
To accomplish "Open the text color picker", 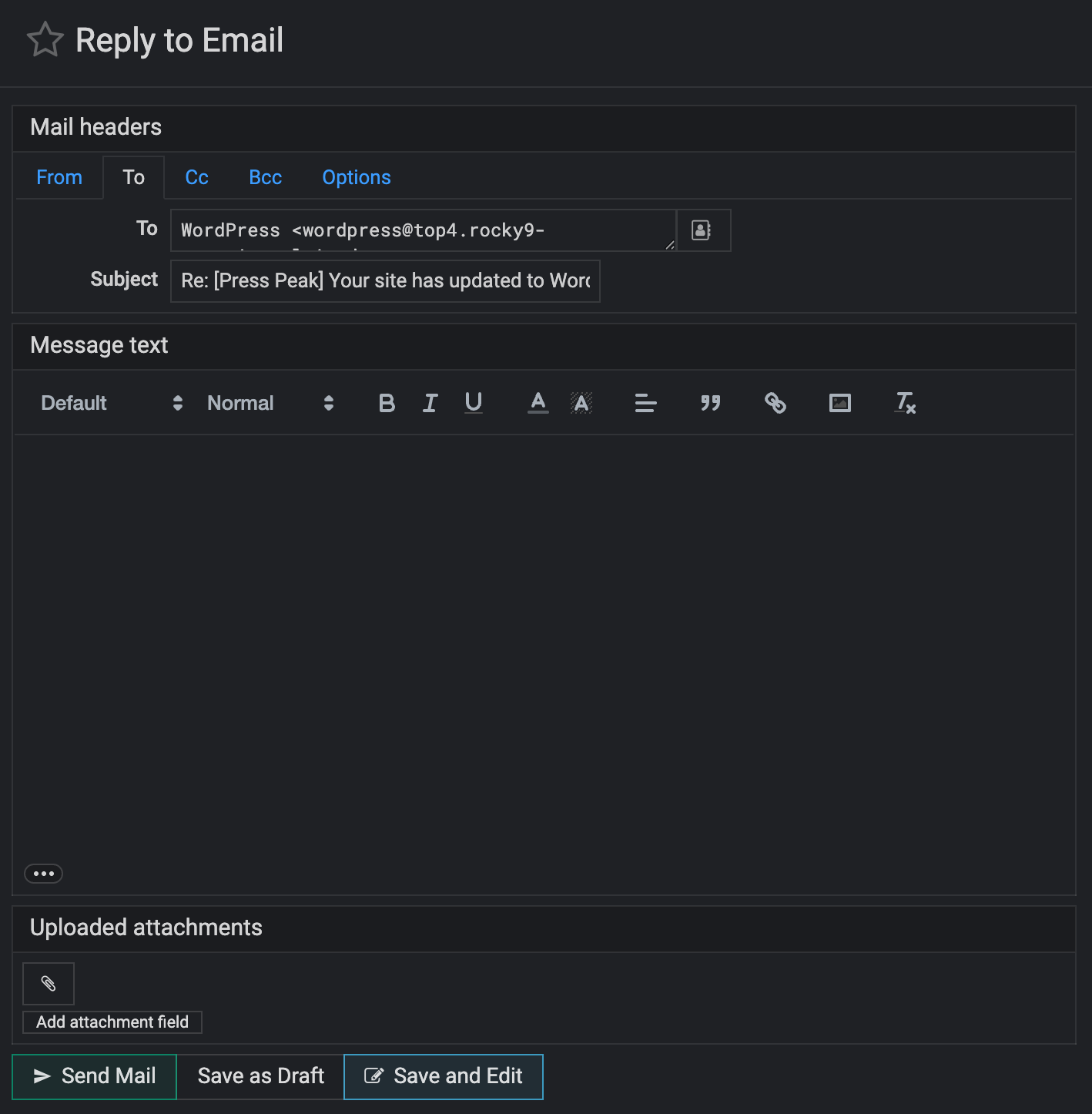I will point(538,403).
